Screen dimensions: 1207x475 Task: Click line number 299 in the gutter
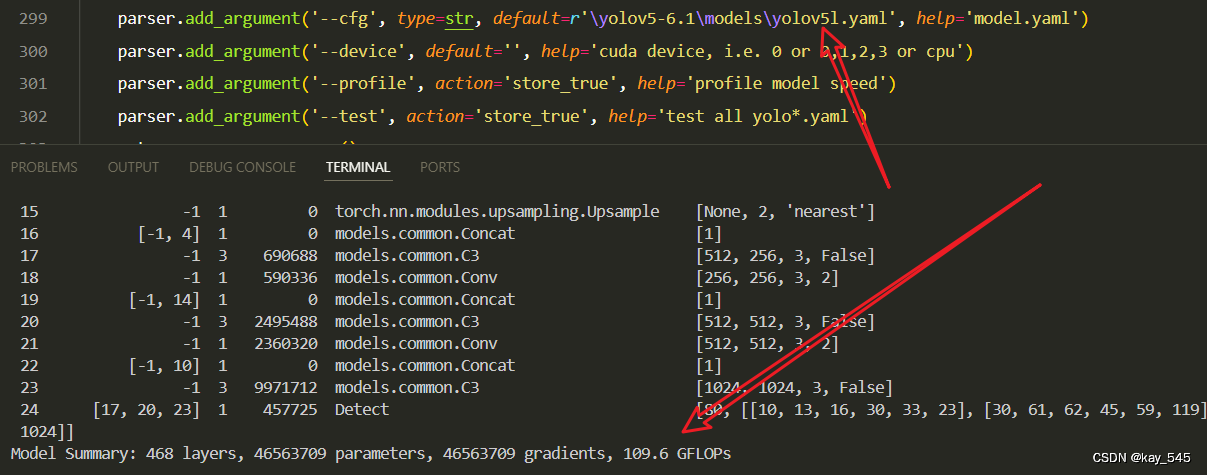(33, 19)
